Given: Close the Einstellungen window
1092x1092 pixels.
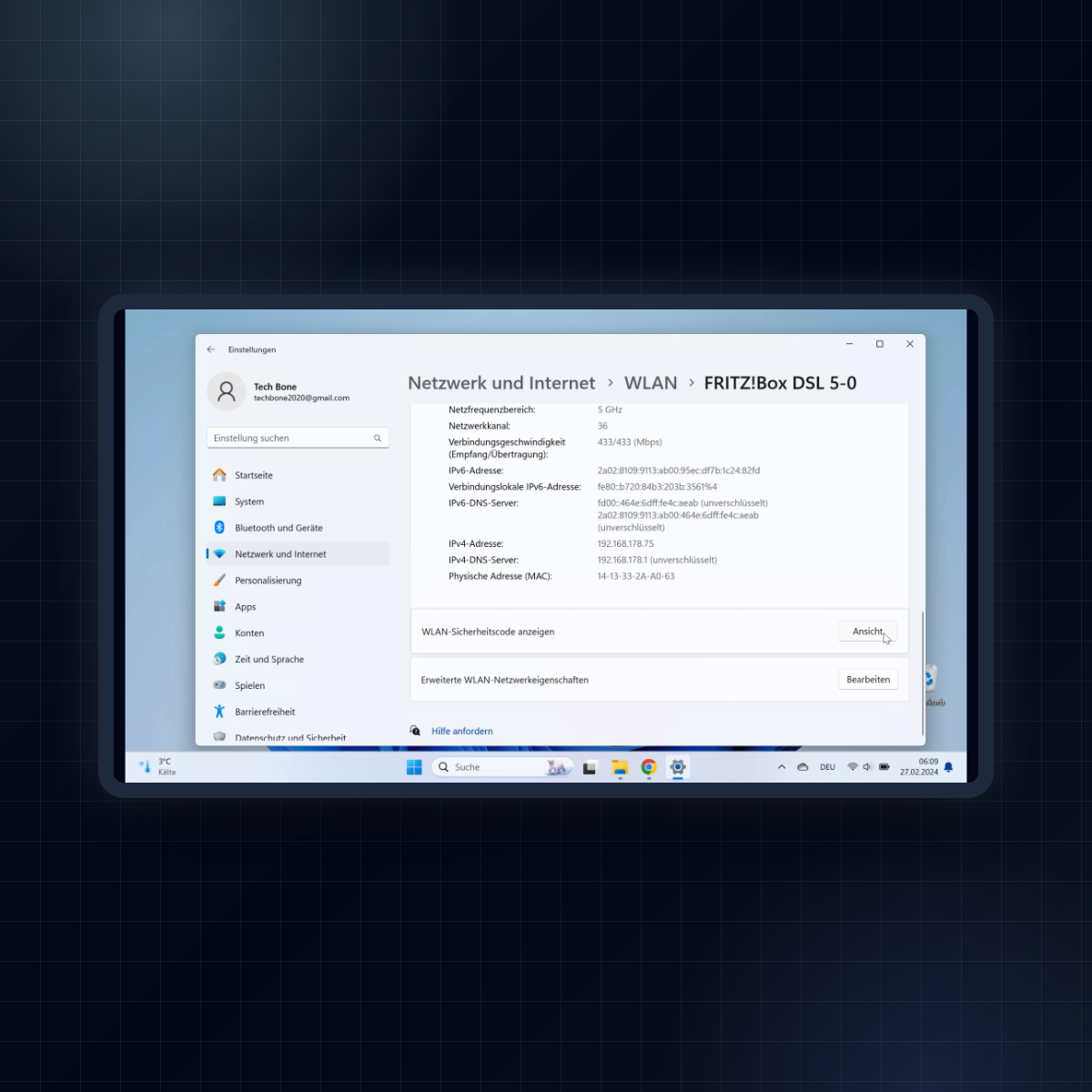Looking at the screenshot, I should pyautogui.click(x=910, y=344).
